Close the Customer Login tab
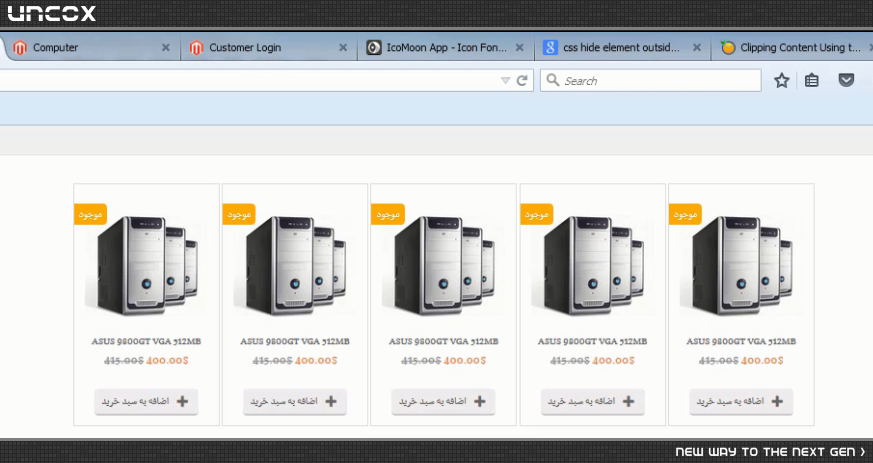873x463 pixels. [x=343, y=48]
